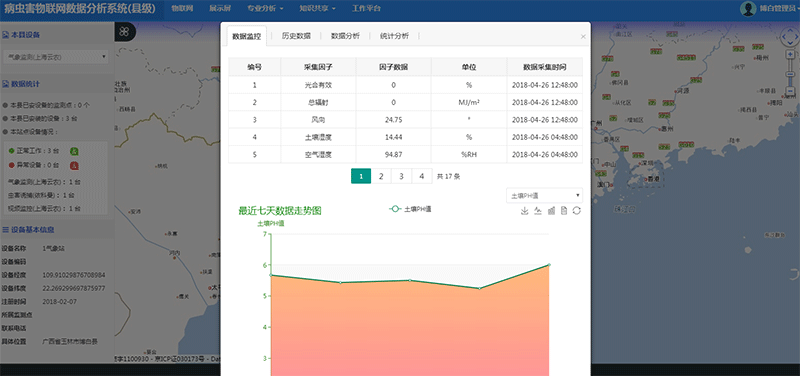Click the latitude value 22.269299697875977
The width and height of the screenshot is (800, 376).
coord(74,288)
